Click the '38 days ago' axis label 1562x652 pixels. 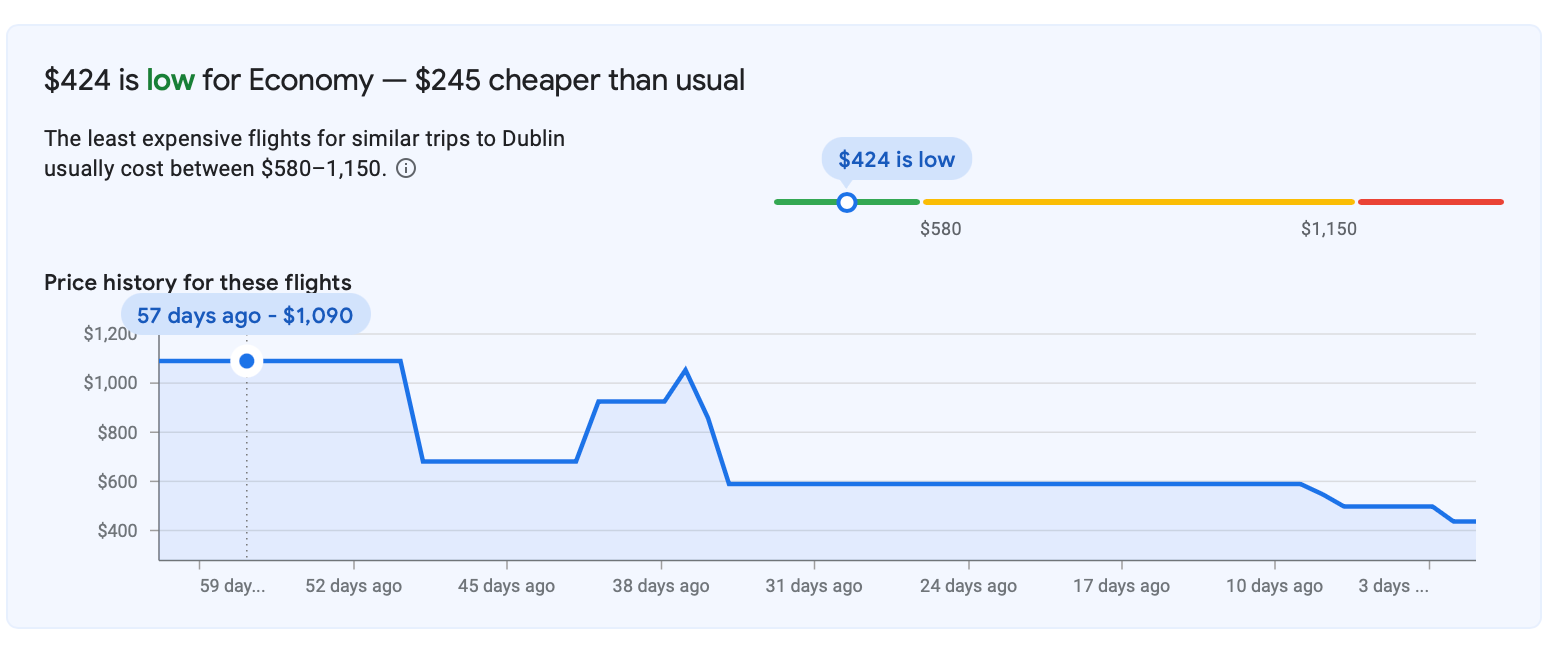[x=661, y=587]
